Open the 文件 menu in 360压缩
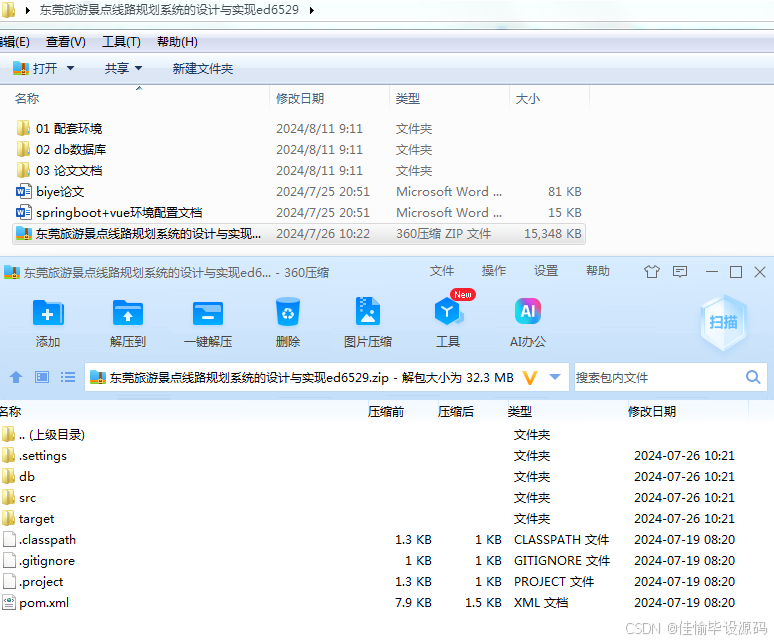 coord(442,271)
